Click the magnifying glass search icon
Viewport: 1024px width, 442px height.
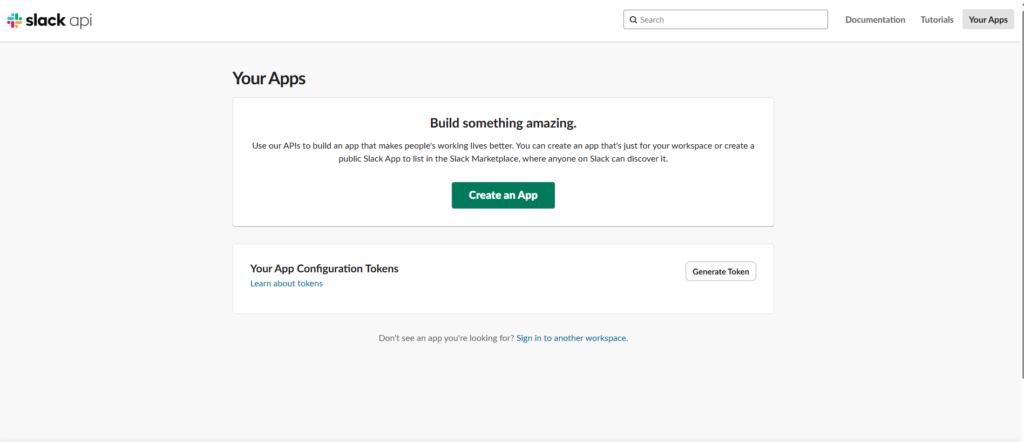click(634, 20)
